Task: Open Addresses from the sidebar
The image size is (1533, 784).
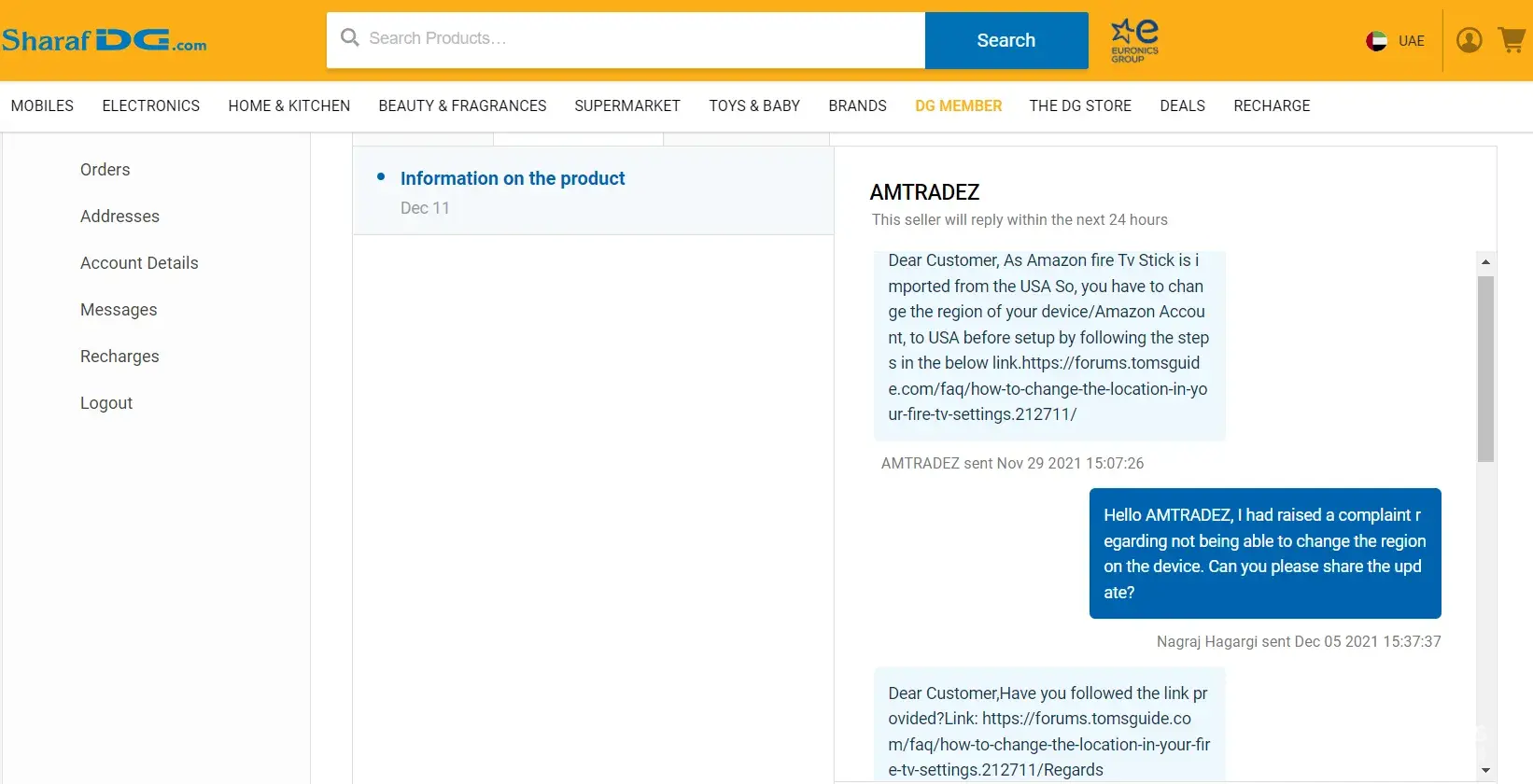Action: coord(120,217)
